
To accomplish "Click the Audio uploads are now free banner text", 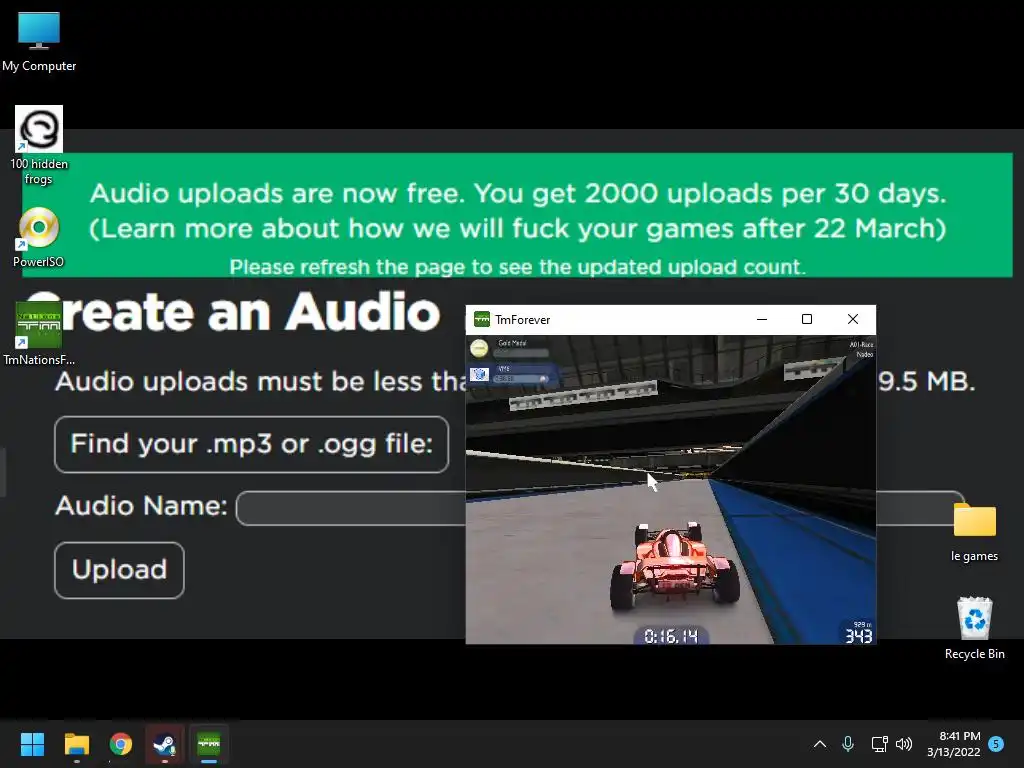I will point(518,193).
